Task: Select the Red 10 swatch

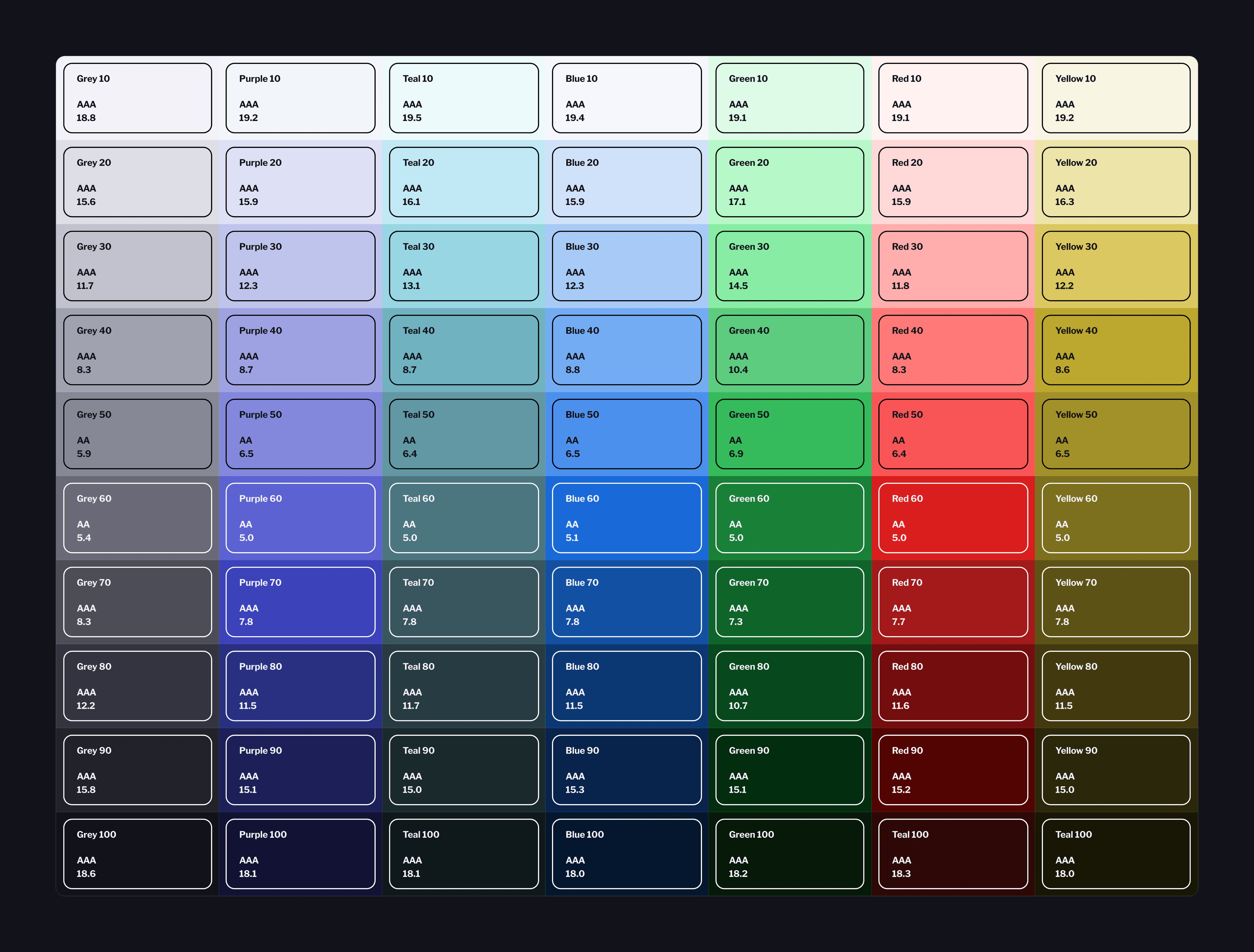Action: click(x=953, y=98)
